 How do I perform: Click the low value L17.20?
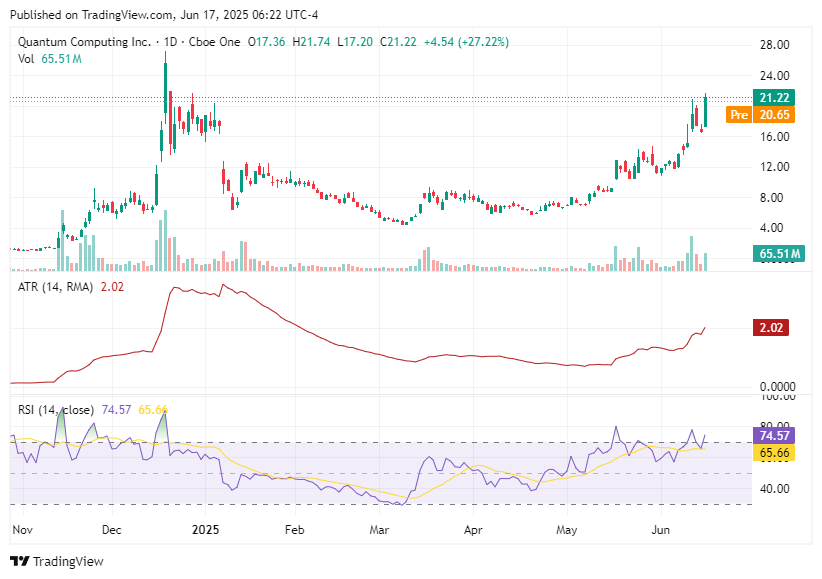[355, 42]
